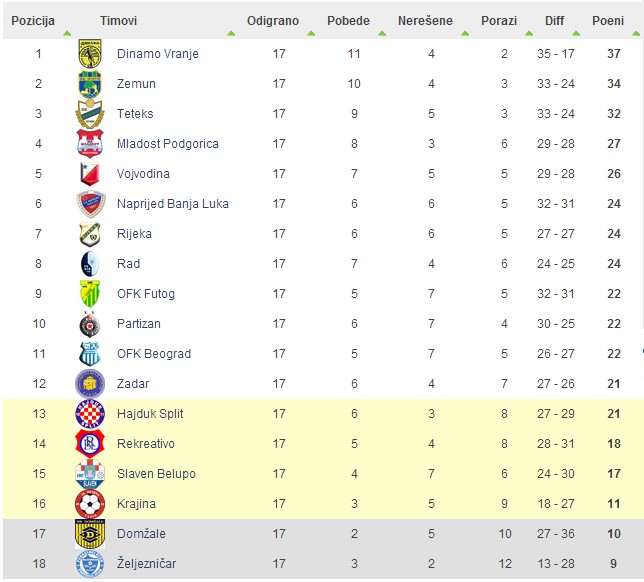Click the Rekreativo club crest
This screenshot has height=582, width=644.
click(x=90, y=444)
